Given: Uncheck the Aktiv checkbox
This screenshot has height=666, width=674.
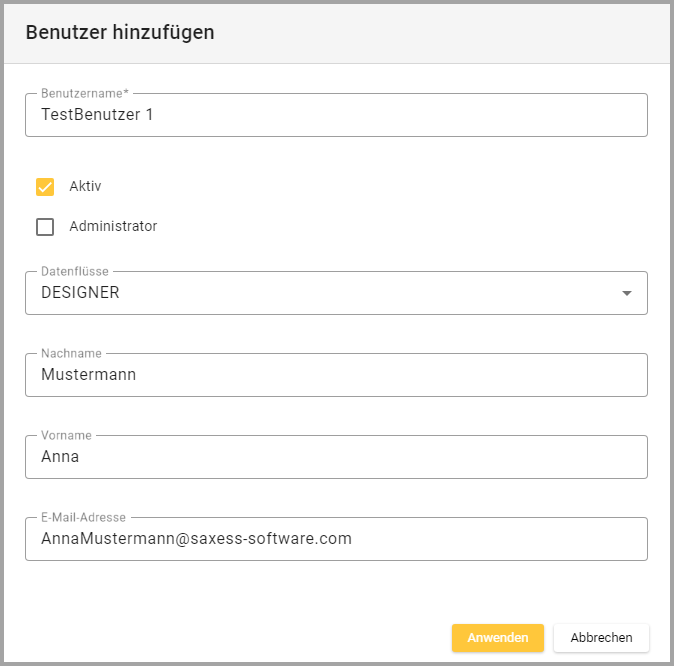Looking at the screenshot, I should (x=45, y=187).
